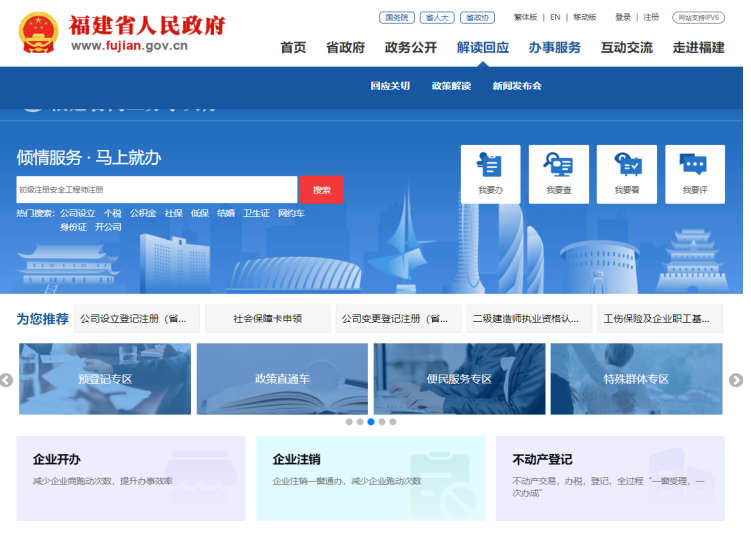Click hot search term 低保
Viewport: 751px width, 534px height.
coord(200,213)
